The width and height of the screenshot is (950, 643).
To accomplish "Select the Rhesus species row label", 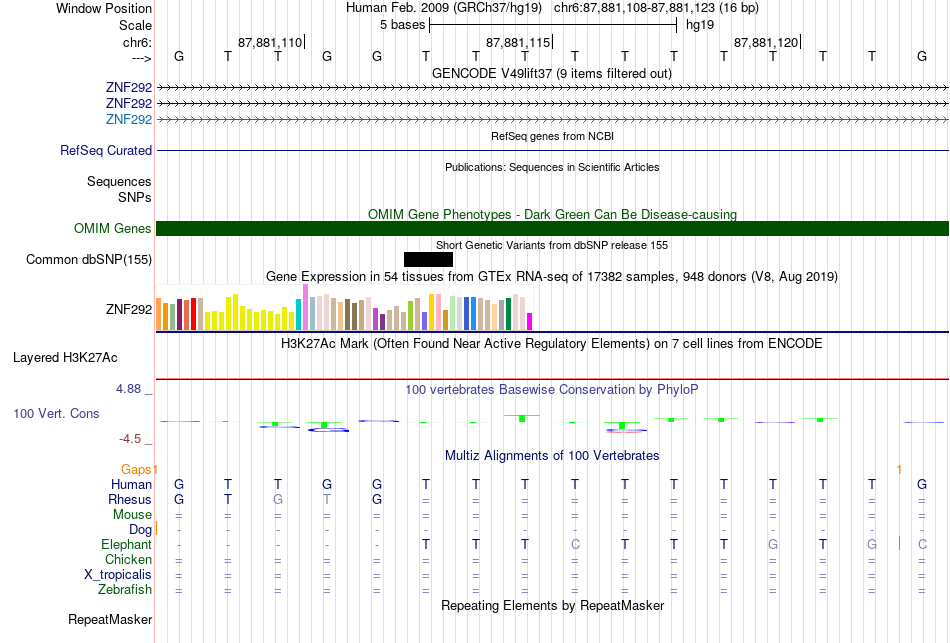I will (130, 499).
